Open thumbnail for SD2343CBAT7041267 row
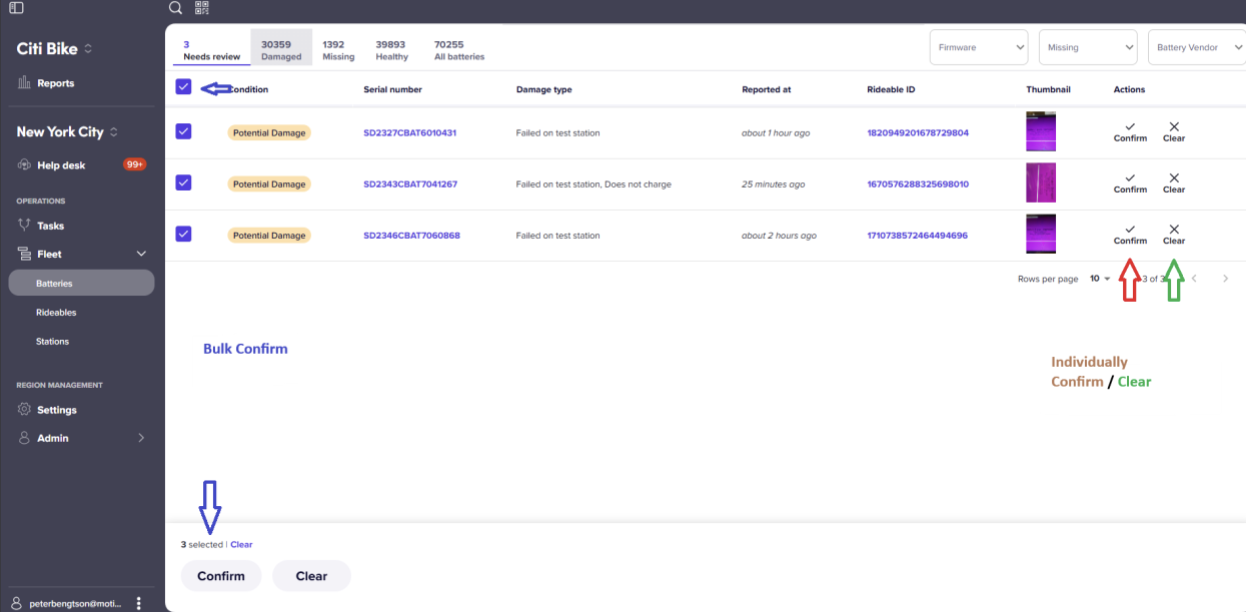The image size is (1248, 612). 1041,183
